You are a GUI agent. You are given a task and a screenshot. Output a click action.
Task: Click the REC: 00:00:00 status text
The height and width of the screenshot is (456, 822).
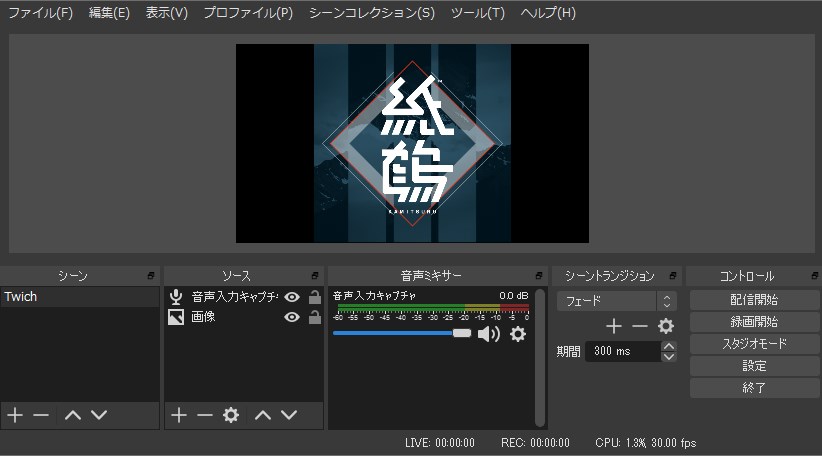point(535,443)
